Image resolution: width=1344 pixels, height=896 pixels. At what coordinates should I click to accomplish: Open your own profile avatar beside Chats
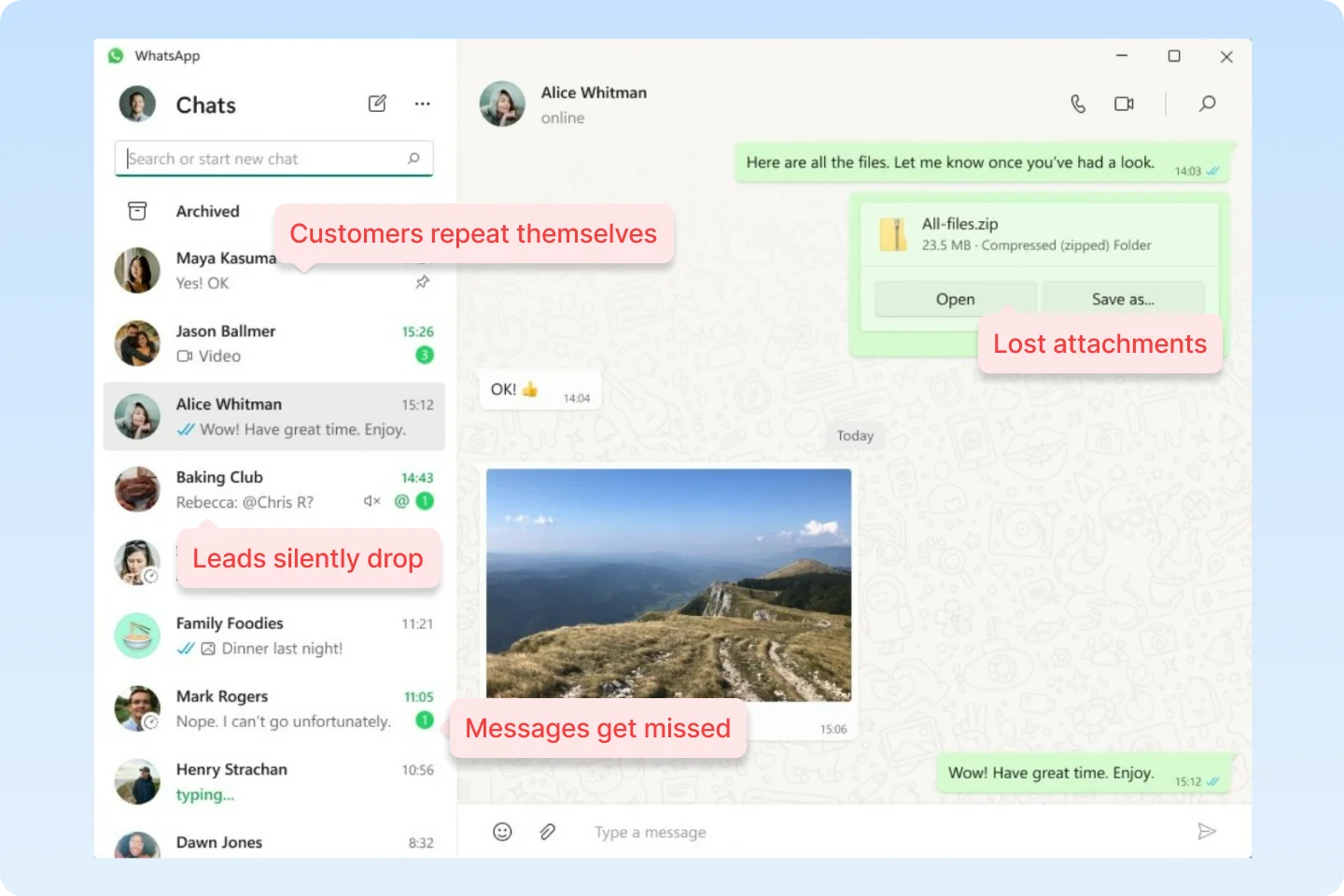point(137,105)
